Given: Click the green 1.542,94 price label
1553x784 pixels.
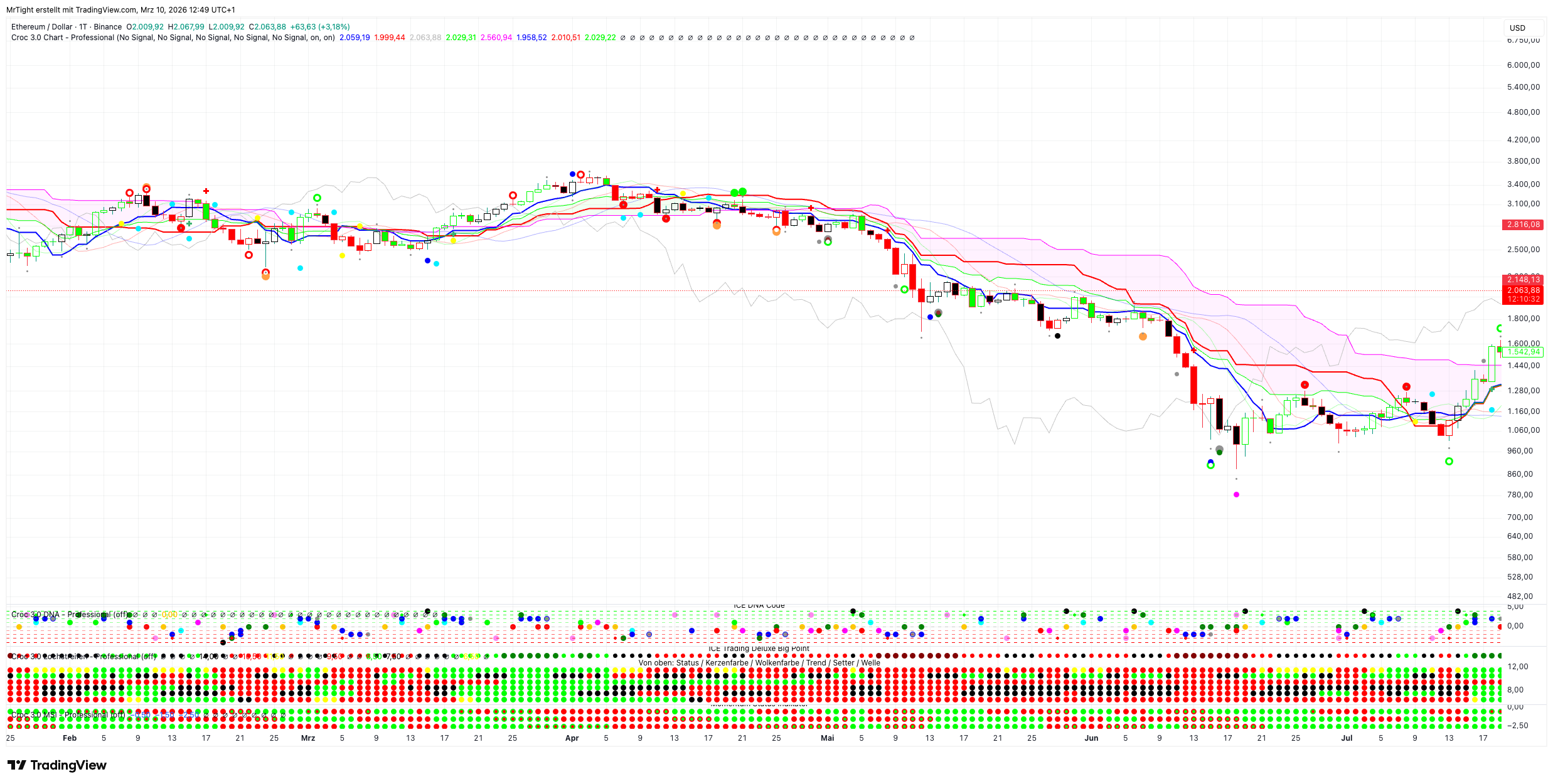Looking at the screenshot, I should (1524, 352).
